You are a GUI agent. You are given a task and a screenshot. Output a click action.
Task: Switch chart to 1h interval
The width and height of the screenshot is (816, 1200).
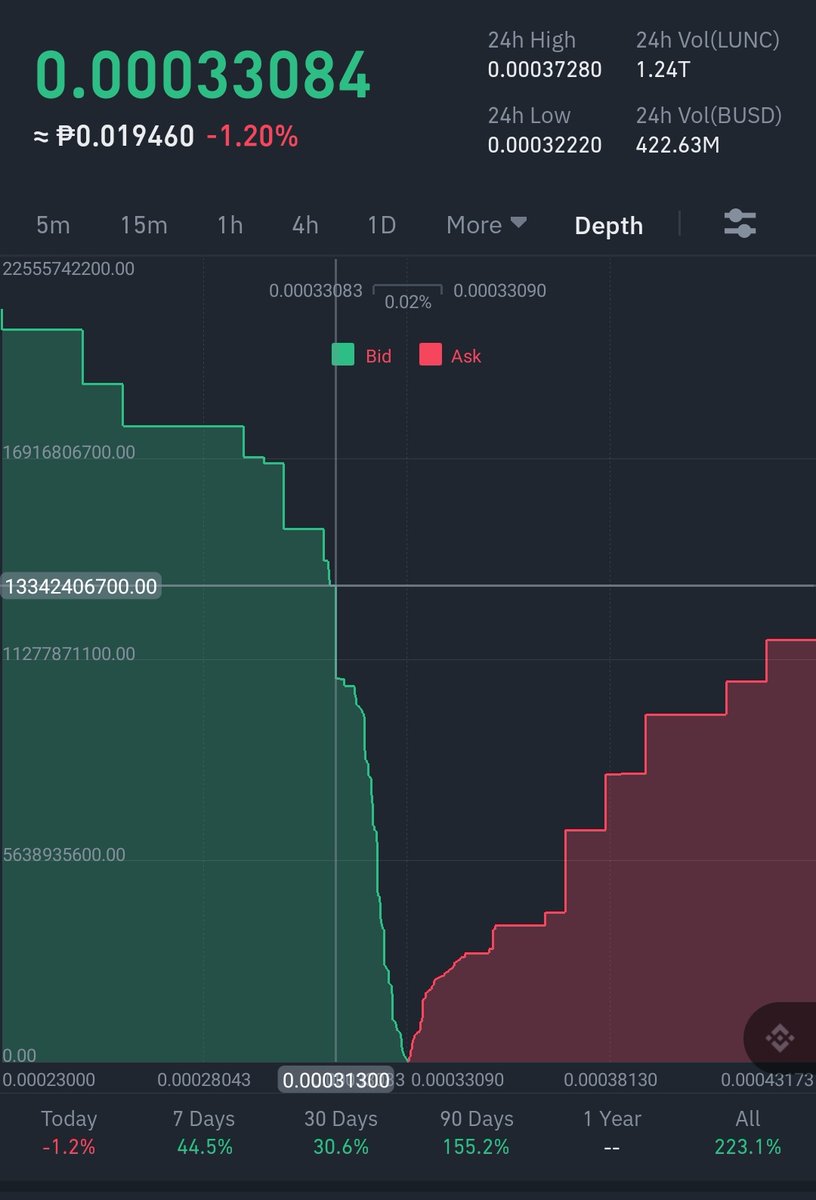pyautogui.click(x=230, y=225)
